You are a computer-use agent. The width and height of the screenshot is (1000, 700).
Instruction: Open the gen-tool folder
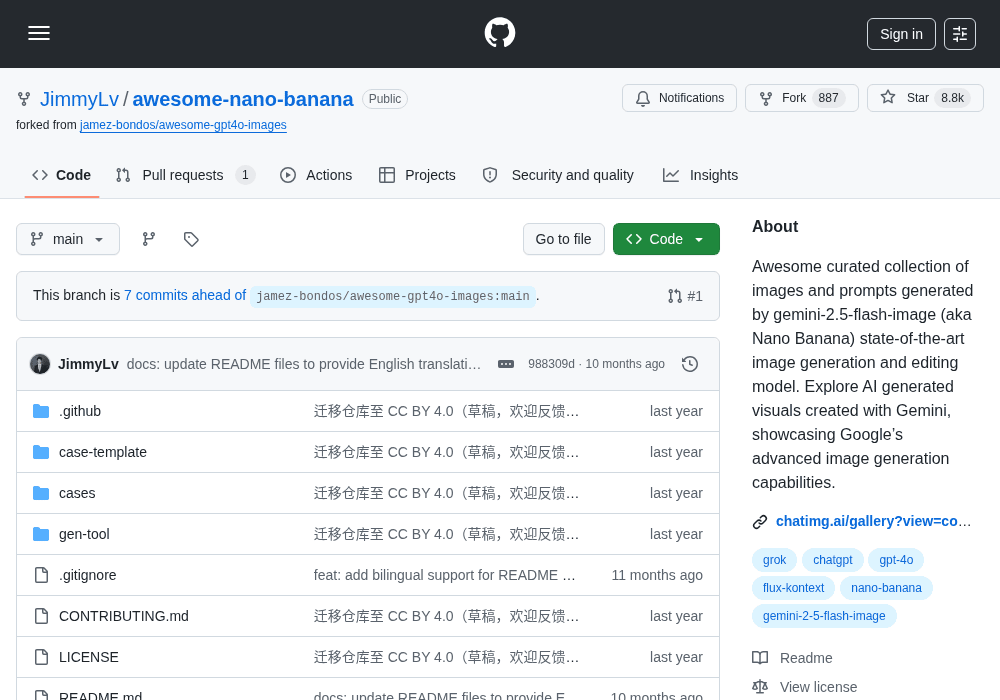click(84, 534)
